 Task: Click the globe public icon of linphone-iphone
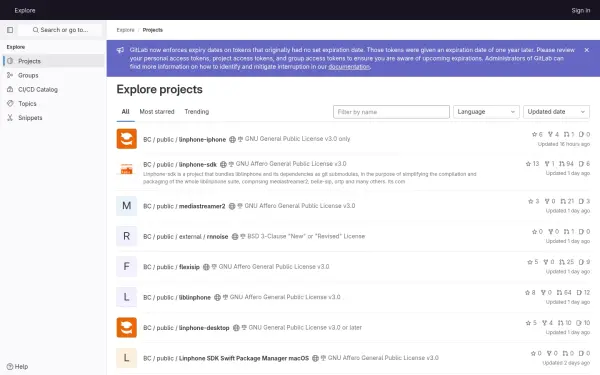point(232,139)
